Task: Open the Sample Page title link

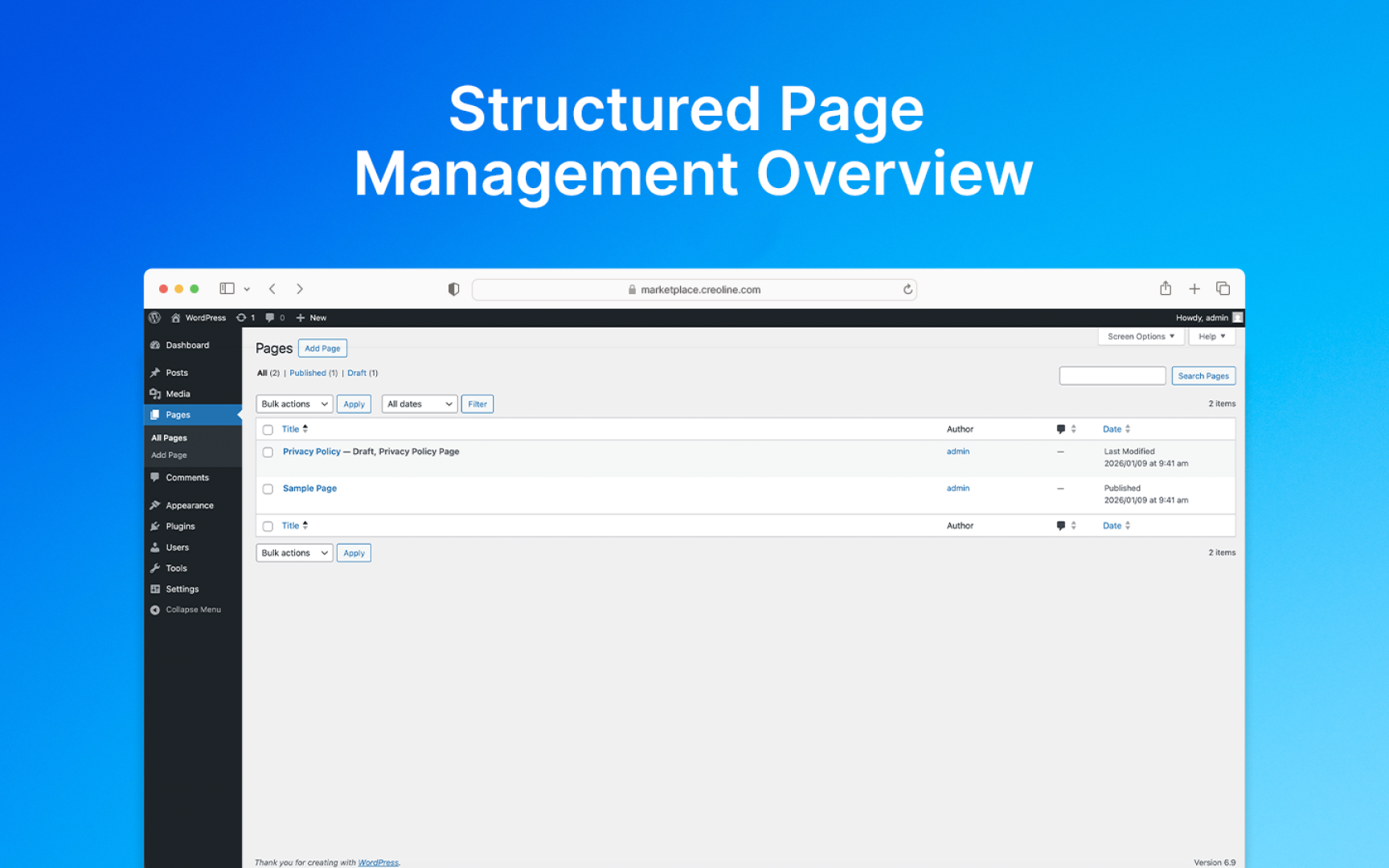Action: (x=309, y=489)
